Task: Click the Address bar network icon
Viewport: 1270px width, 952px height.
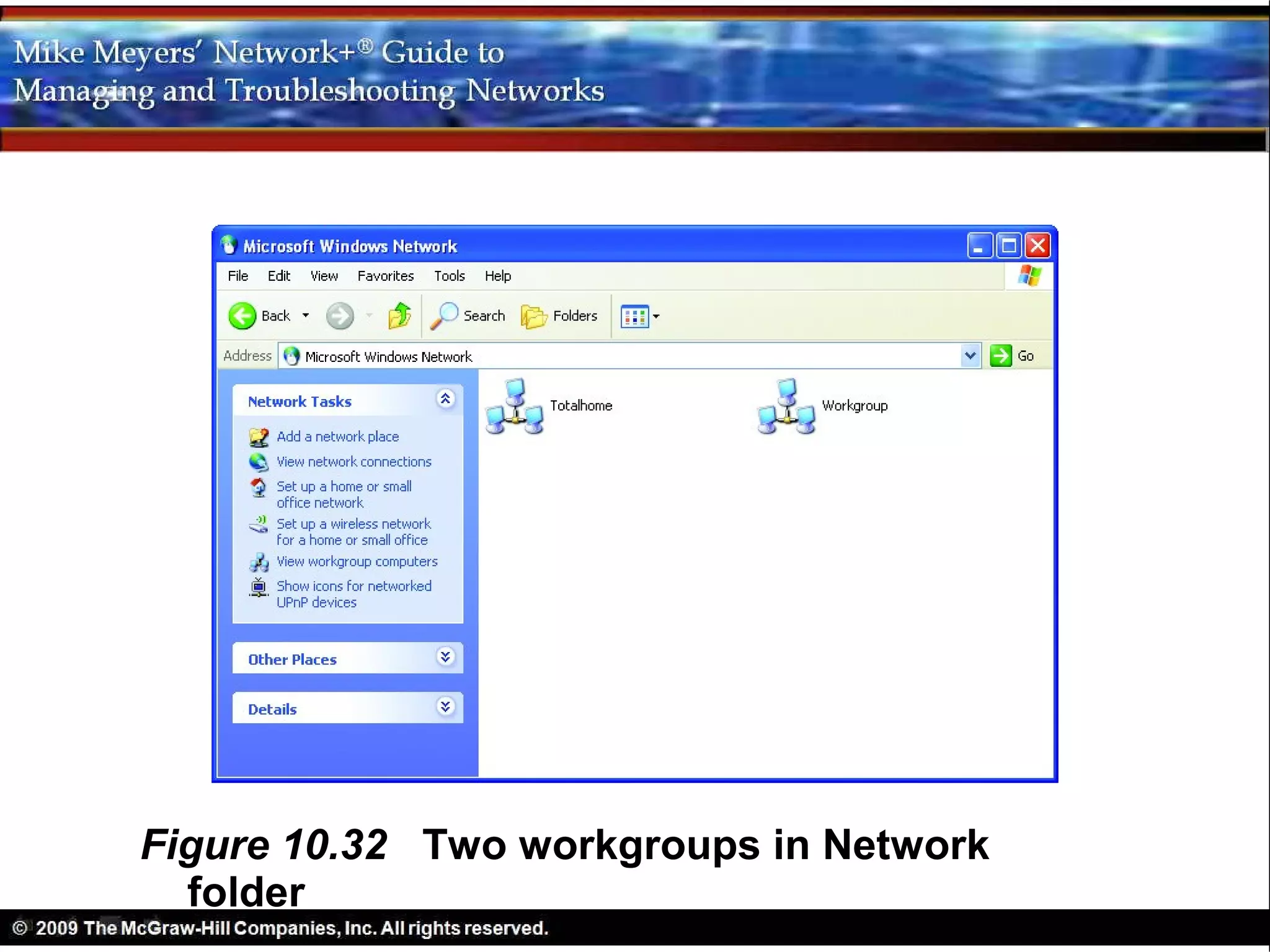Action: (291, 356)
